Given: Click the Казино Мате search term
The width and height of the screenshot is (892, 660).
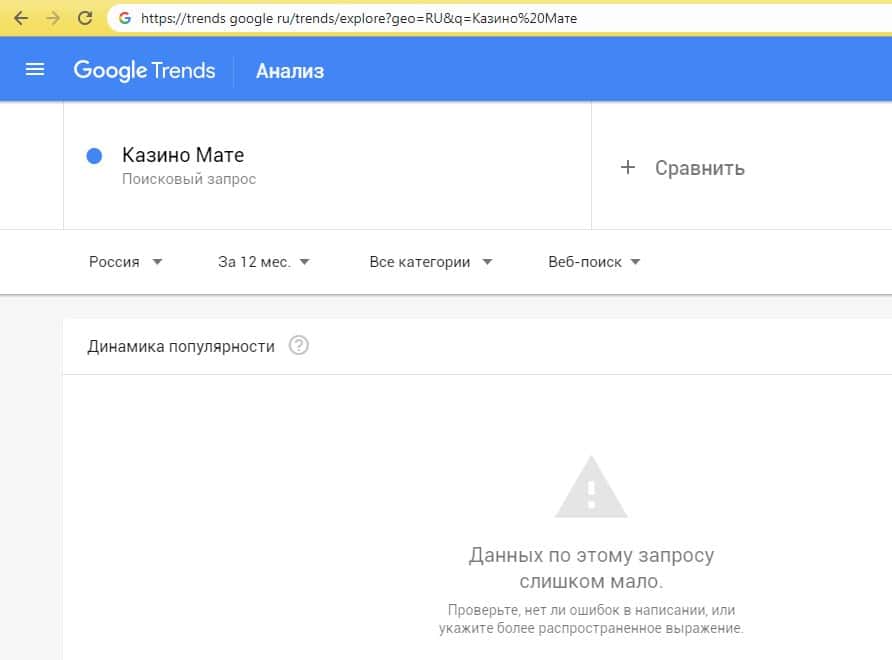Looking at the screenshot, I should tap(183, 155).
